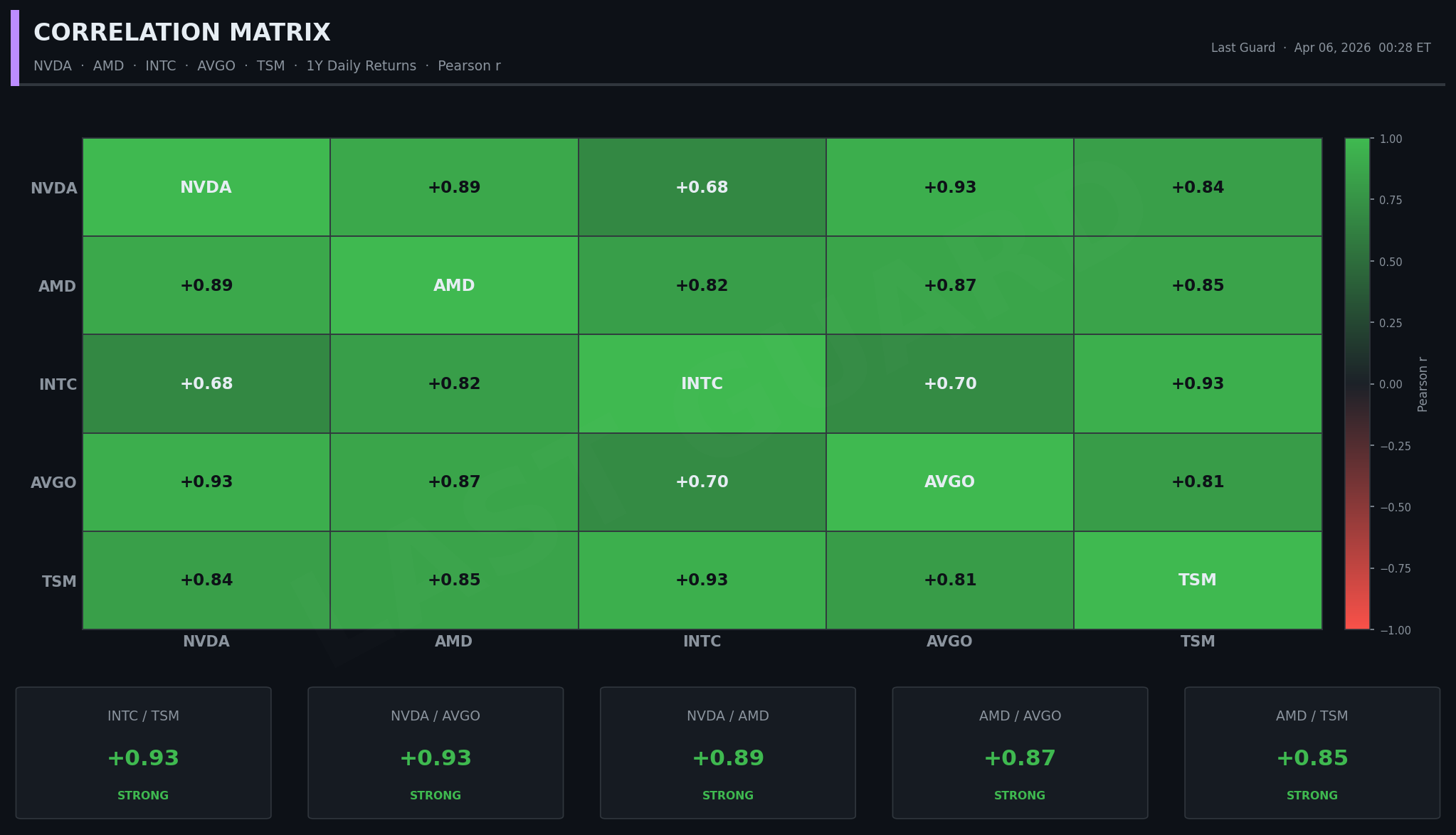The width and height of the screenshot is (1456, 835).
Task: Select the AVGO diagonal heatmap cell
Action: 949,482
